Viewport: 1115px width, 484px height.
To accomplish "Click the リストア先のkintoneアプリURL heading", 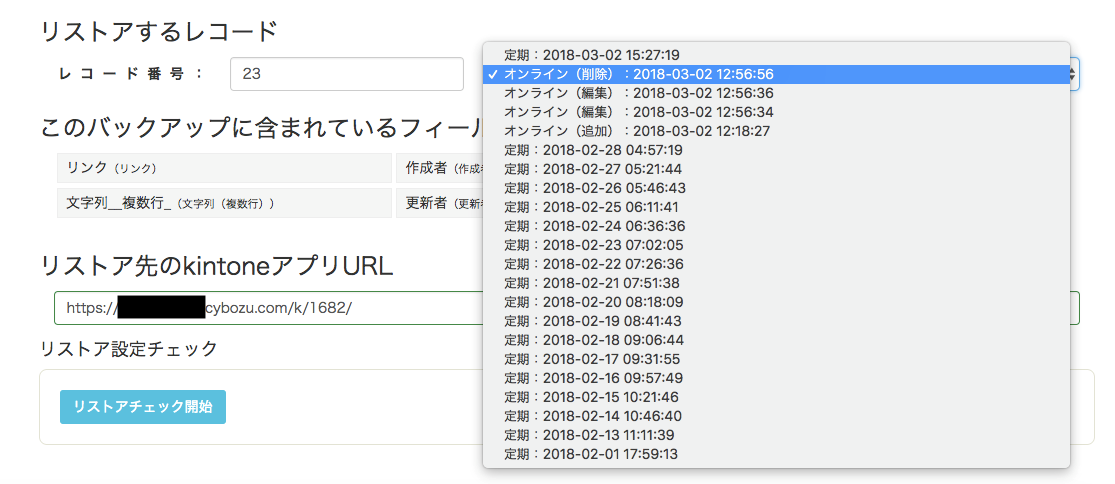I will (217, 266).
